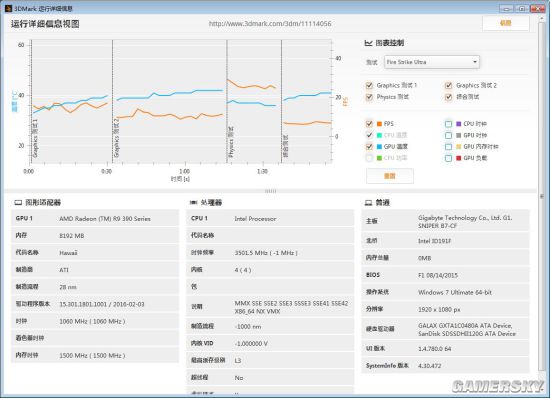The width and height of the screenshot is (550, 398).
Task: Uncheck the Graphics test 1 checkbox
Action: click(369, 85)
